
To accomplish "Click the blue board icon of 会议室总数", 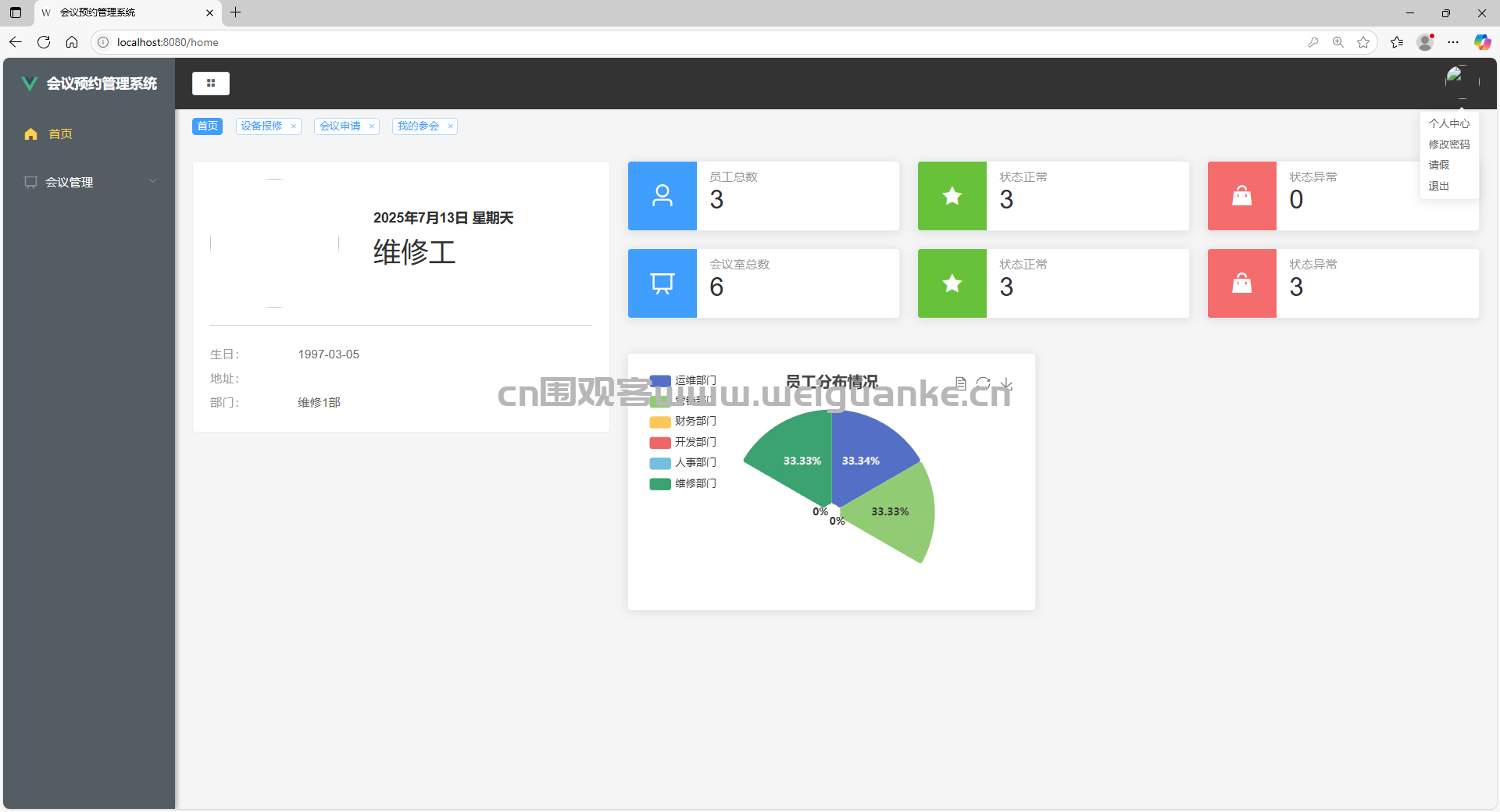I will pos(662,283).
